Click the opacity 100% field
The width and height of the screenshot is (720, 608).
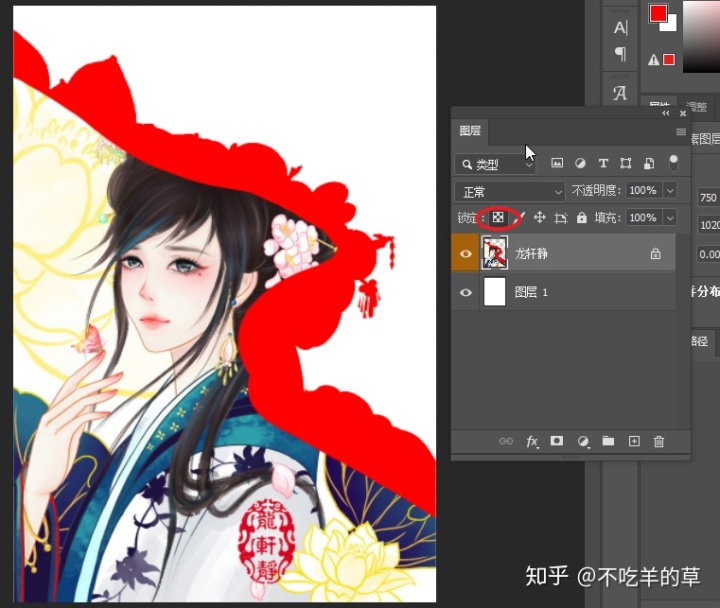(x=644, y=191)
